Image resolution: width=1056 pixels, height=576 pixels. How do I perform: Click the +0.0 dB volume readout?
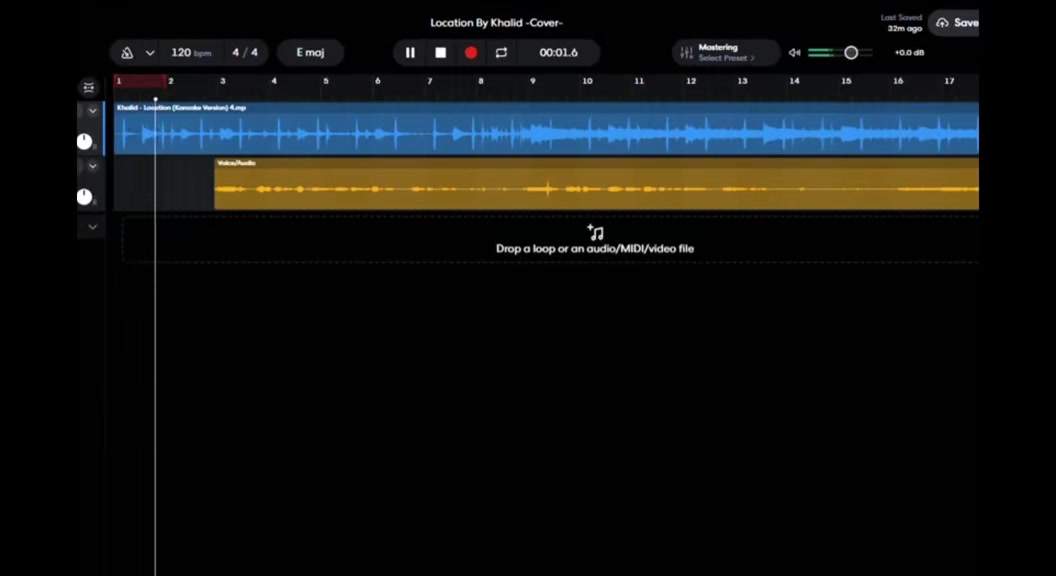(909, 53)
